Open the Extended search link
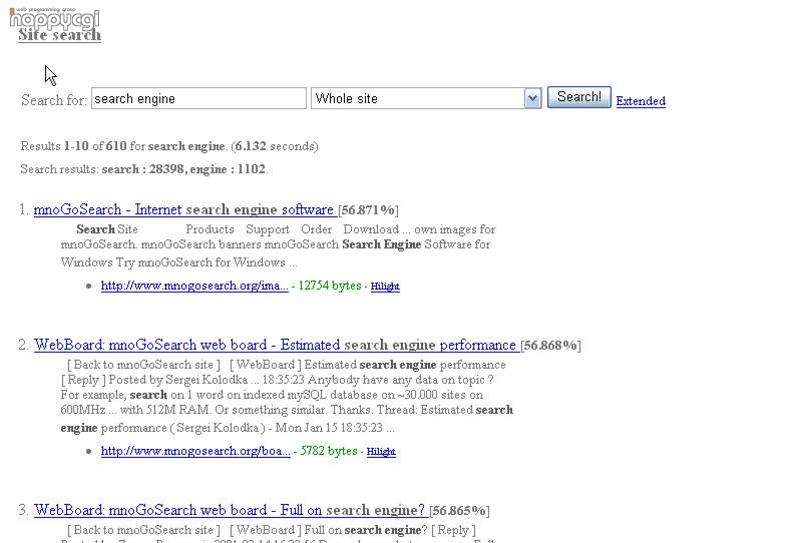 641,101
